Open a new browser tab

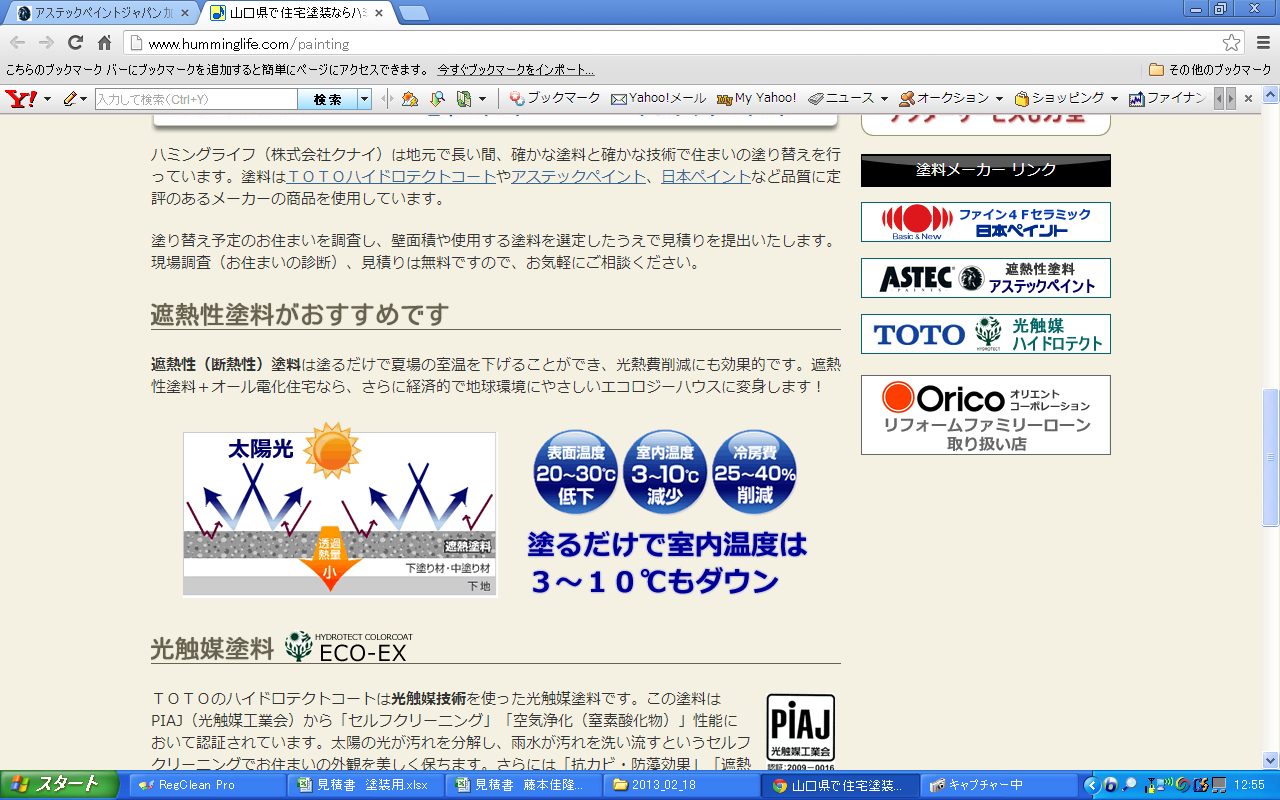pos(414,13)
